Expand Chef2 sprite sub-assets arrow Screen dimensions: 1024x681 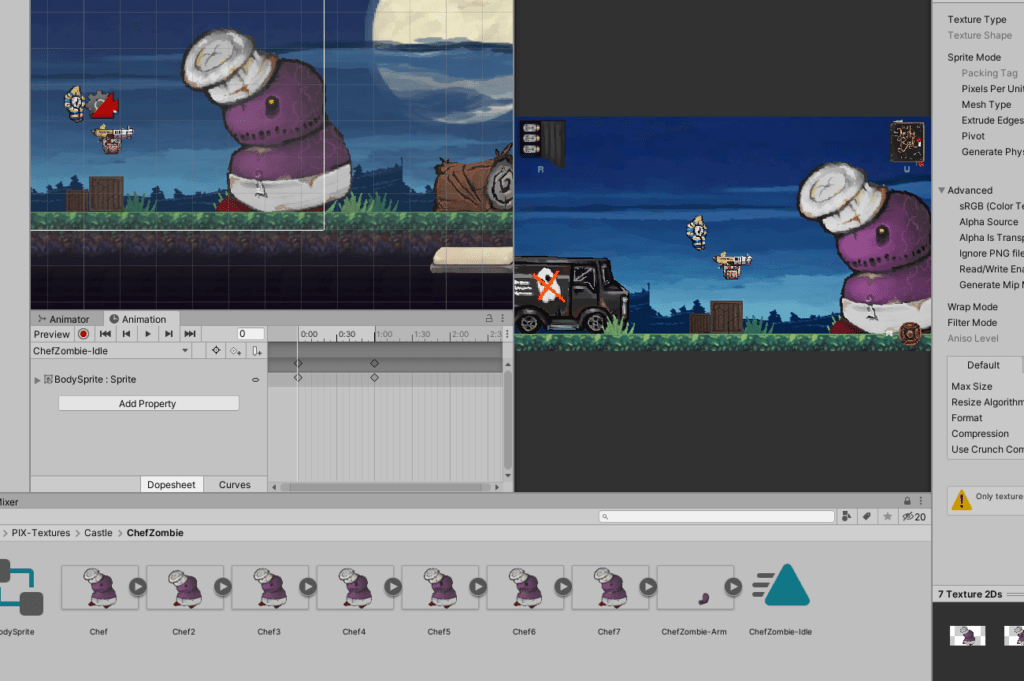[x=223, y=586]
